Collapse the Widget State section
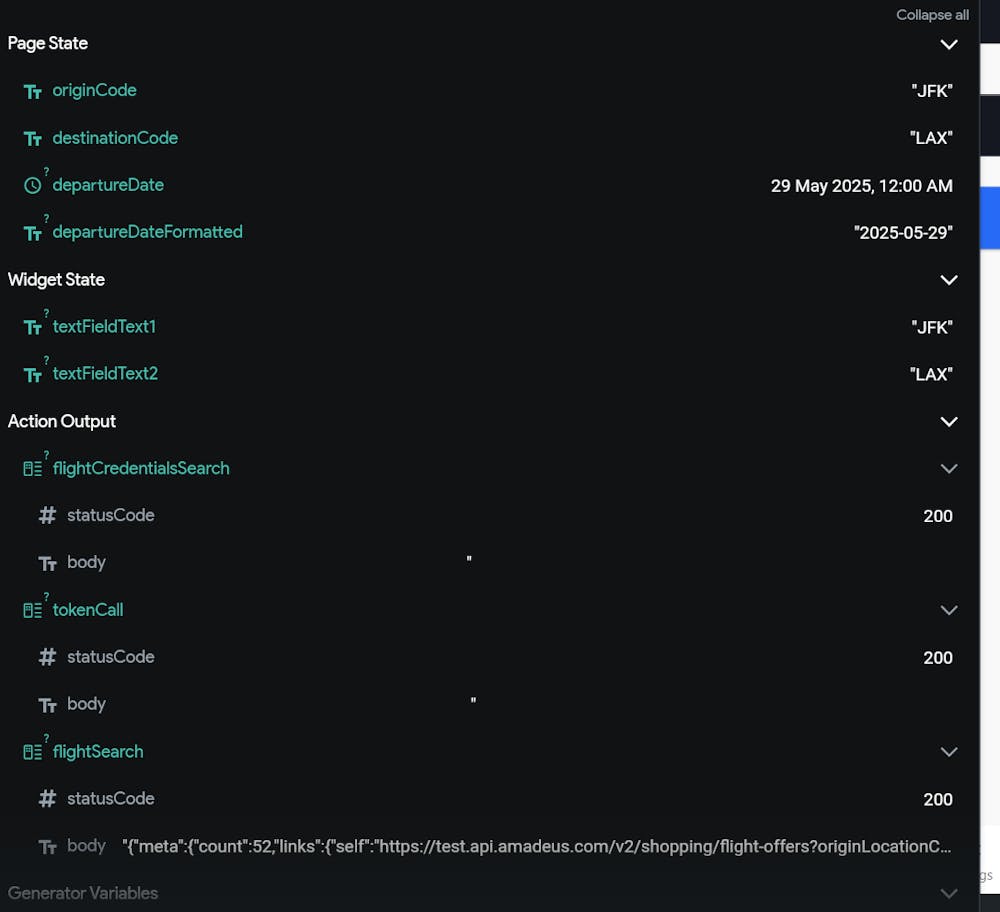Image resolution: width=1000 pixels, height=912 pixels. pyautogui.click(x=949, y=280)
